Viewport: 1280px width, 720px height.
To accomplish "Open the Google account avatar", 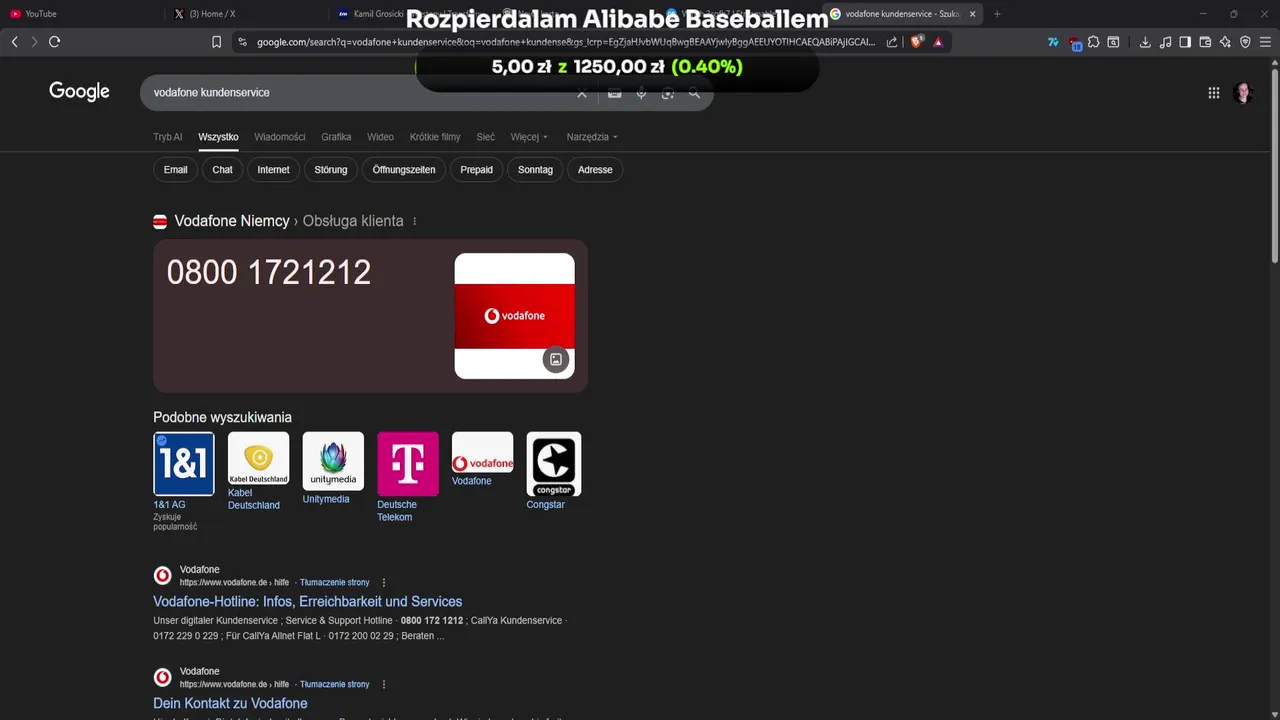I will coord(1244,93).
